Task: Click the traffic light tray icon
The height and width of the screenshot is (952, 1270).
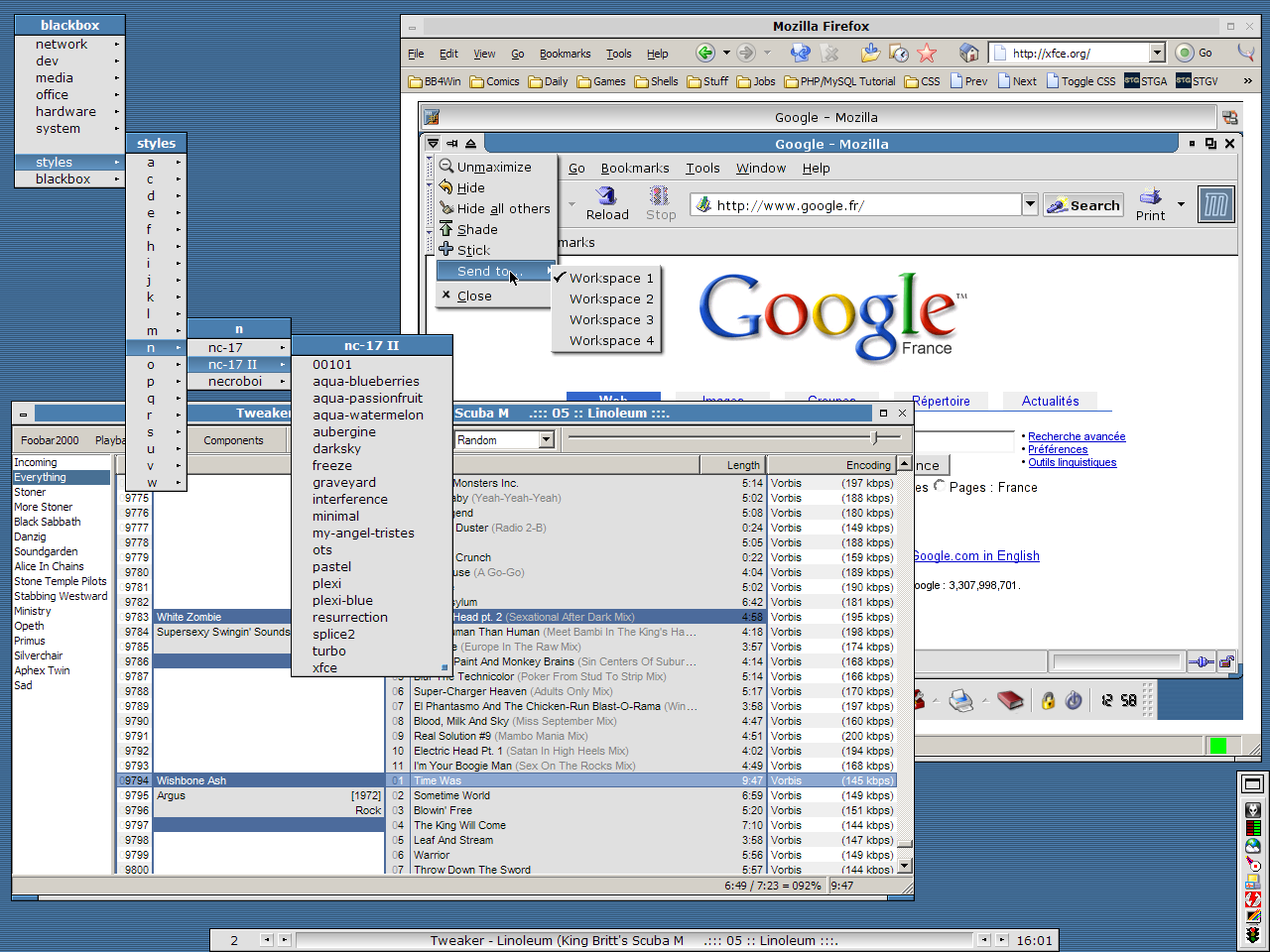Action: click(1253, 934)
